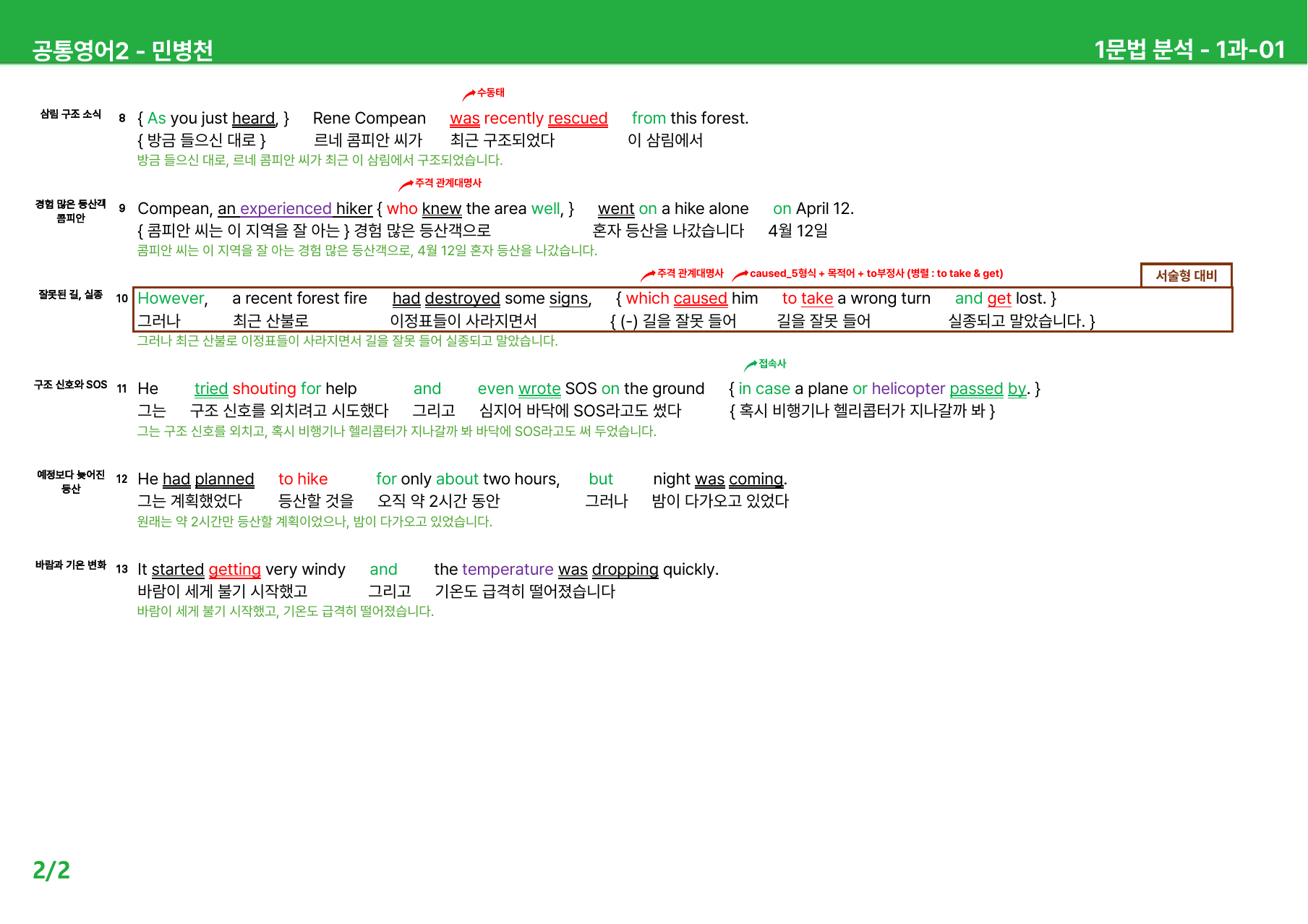This screenshot has width=1308, height=924.
Task: Click the red arrow before caused_5형식 annotation
Action: [740, 275]
